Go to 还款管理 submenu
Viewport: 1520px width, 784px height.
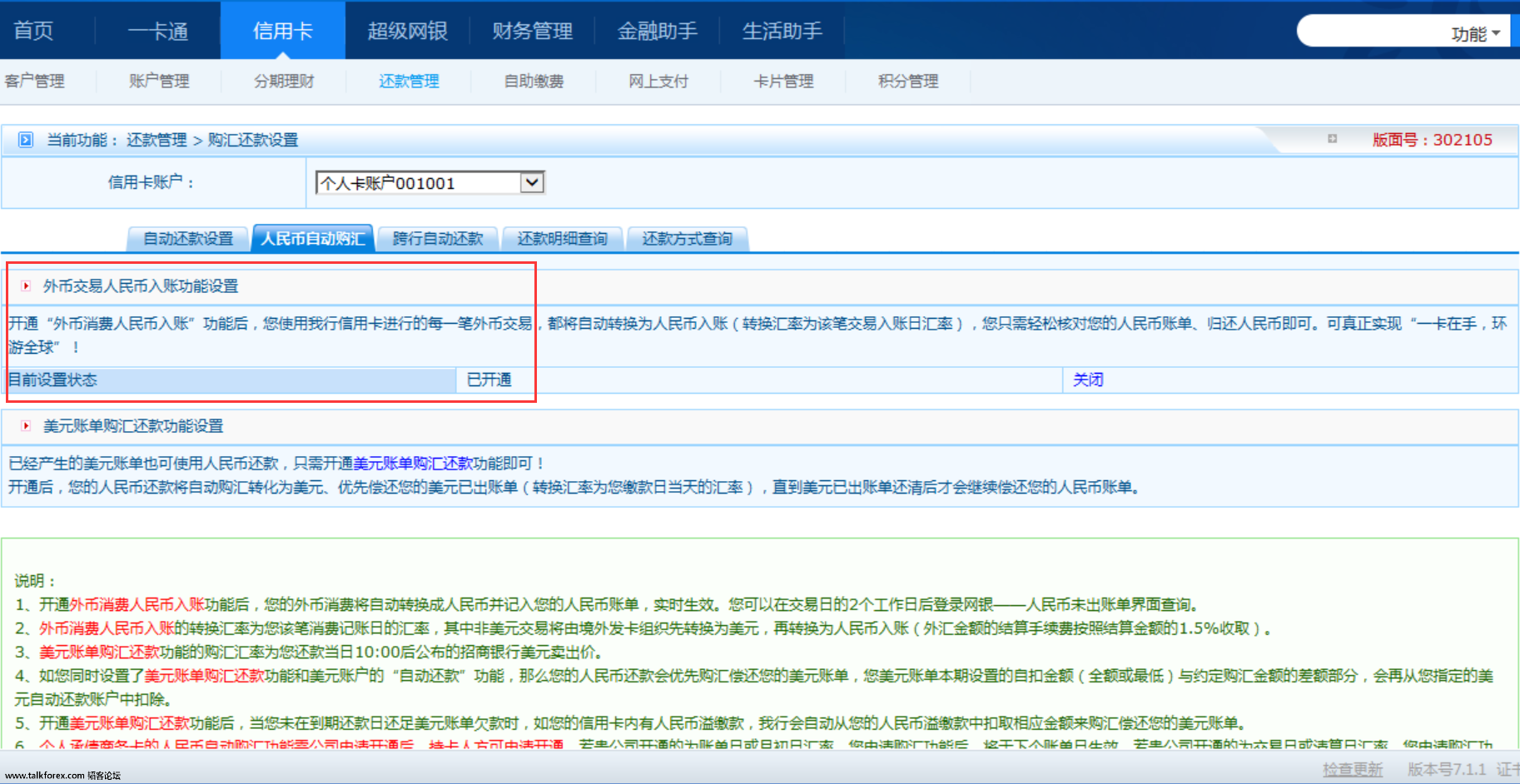pyautogui.click(x=409, y=82)
